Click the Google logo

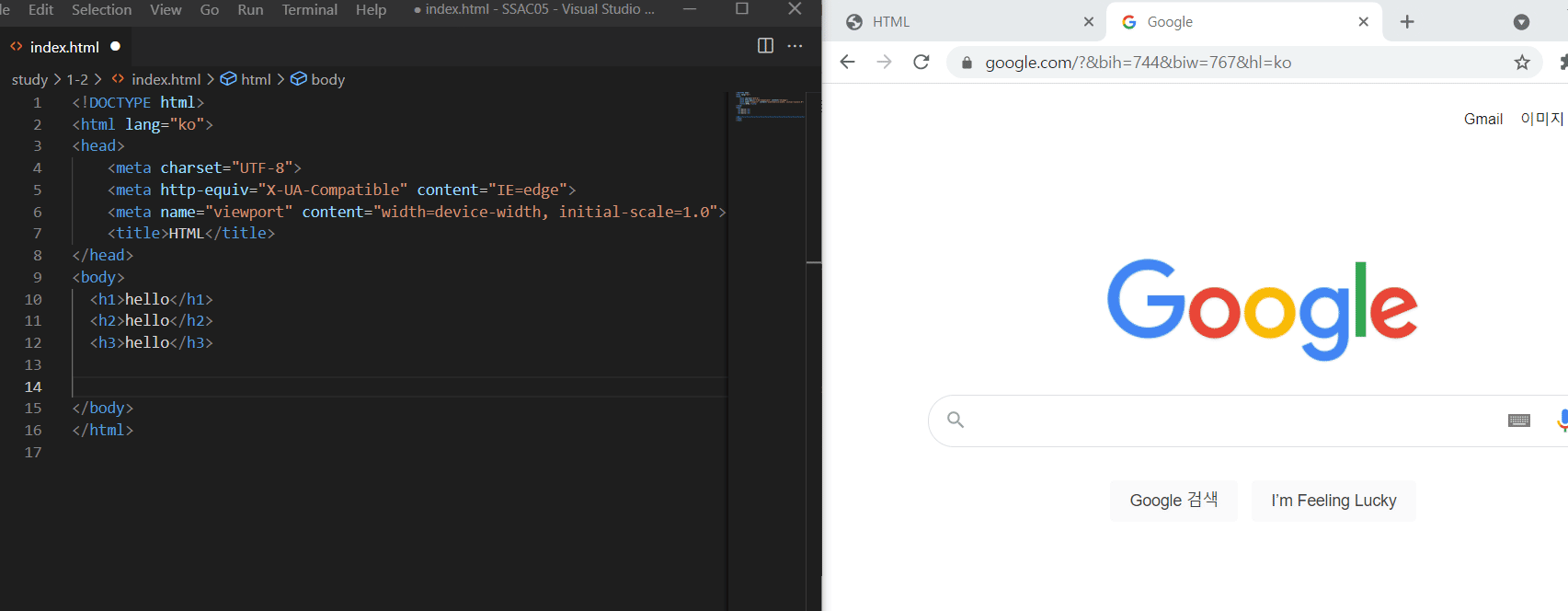click(x=1262, y=309)
